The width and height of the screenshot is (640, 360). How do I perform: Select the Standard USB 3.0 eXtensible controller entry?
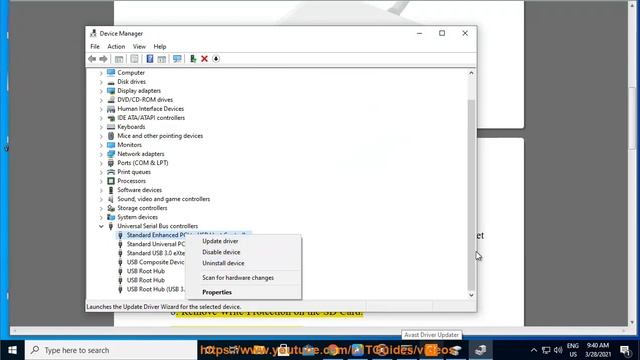156,253
